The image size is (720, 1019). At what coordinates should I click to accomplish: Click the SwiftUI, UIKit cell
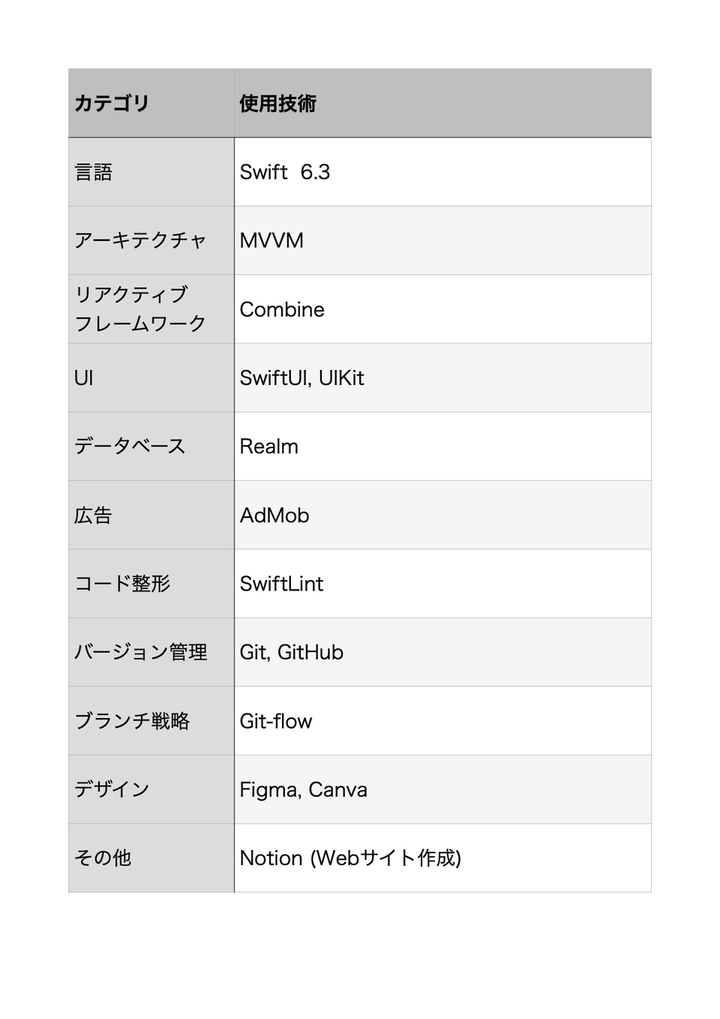442,378
